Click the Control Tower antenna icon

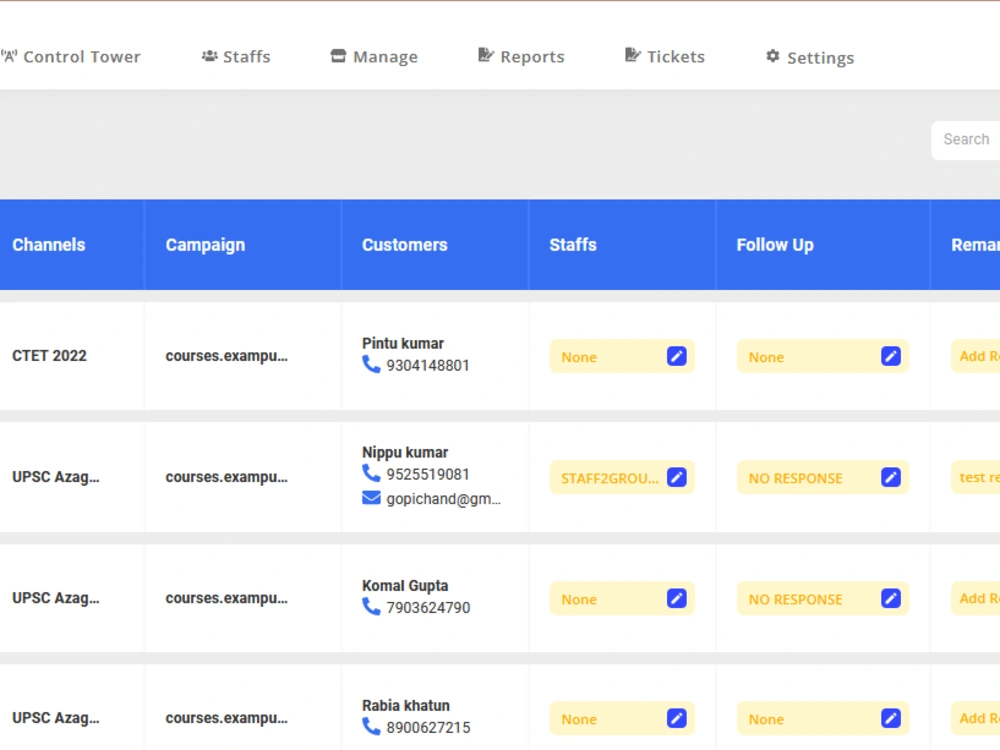point(9,56)
